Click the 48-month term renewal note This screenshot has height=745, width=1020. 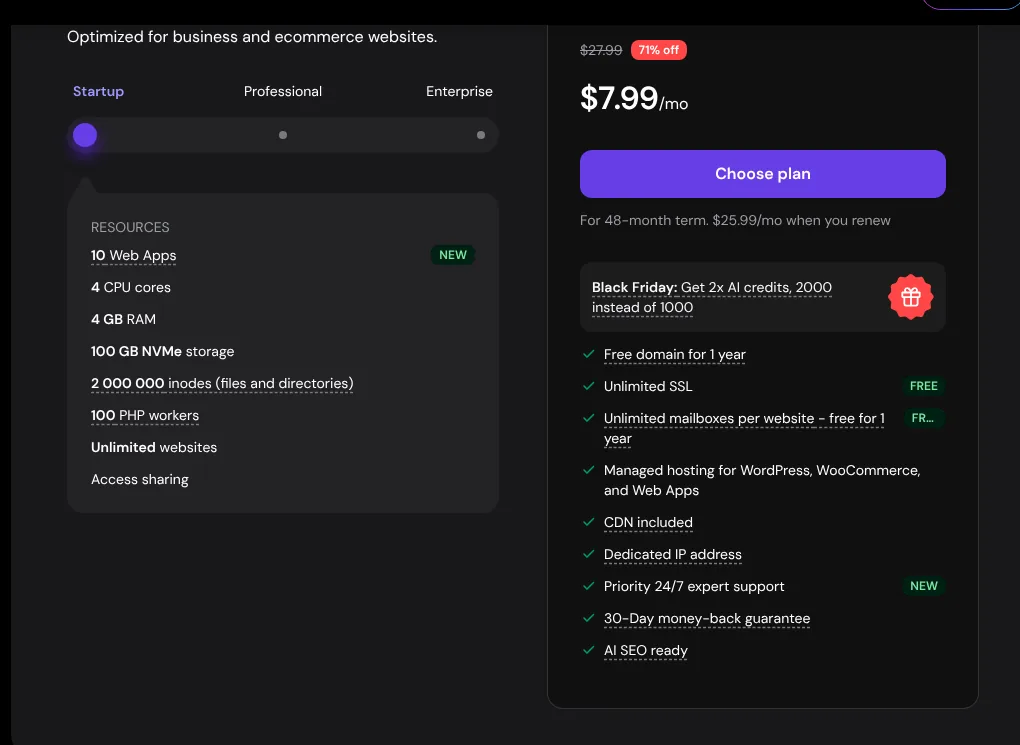pyautogui.click(x=735, y=221)
